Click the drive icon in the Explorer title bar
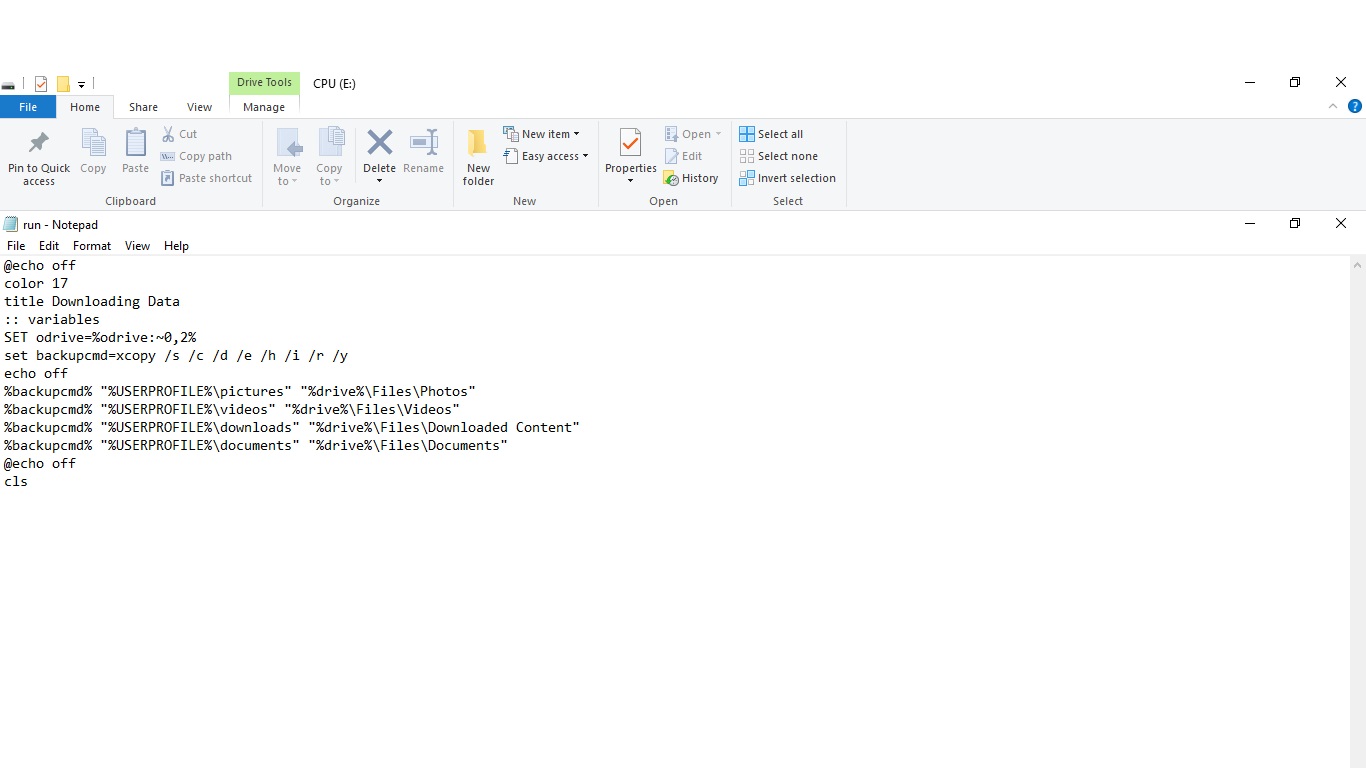Screen dimensions: 1366x768 coord(8,85)
